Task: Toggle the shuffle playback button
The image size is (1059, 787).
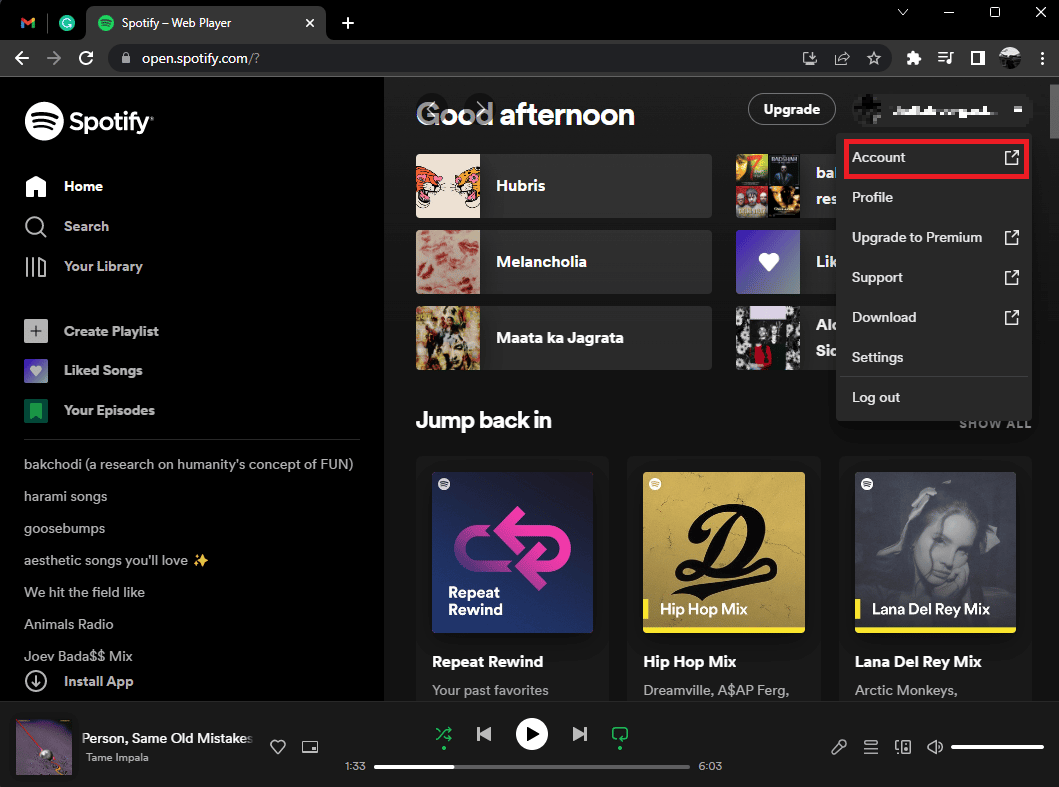Action: tap(444, 734)
